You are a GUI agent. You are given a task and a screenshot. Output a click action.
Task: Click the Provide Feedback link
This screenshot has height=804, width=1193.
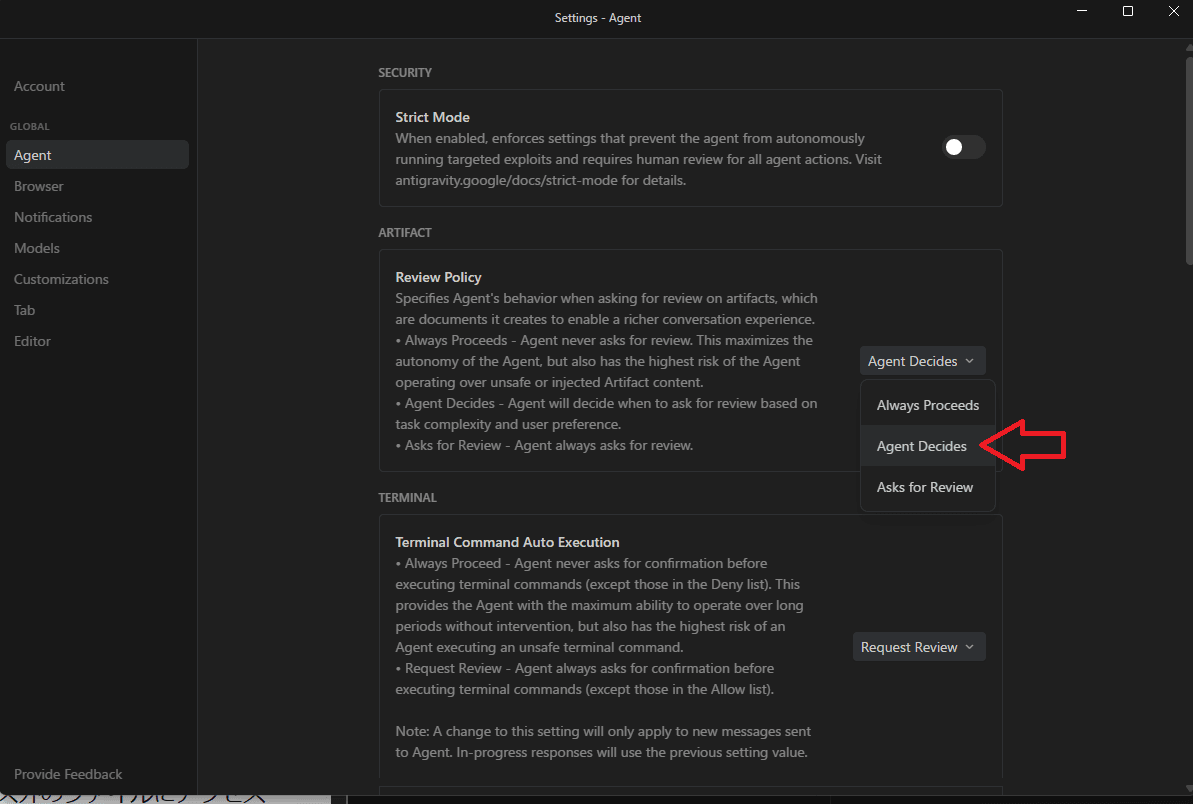(68, 774)
